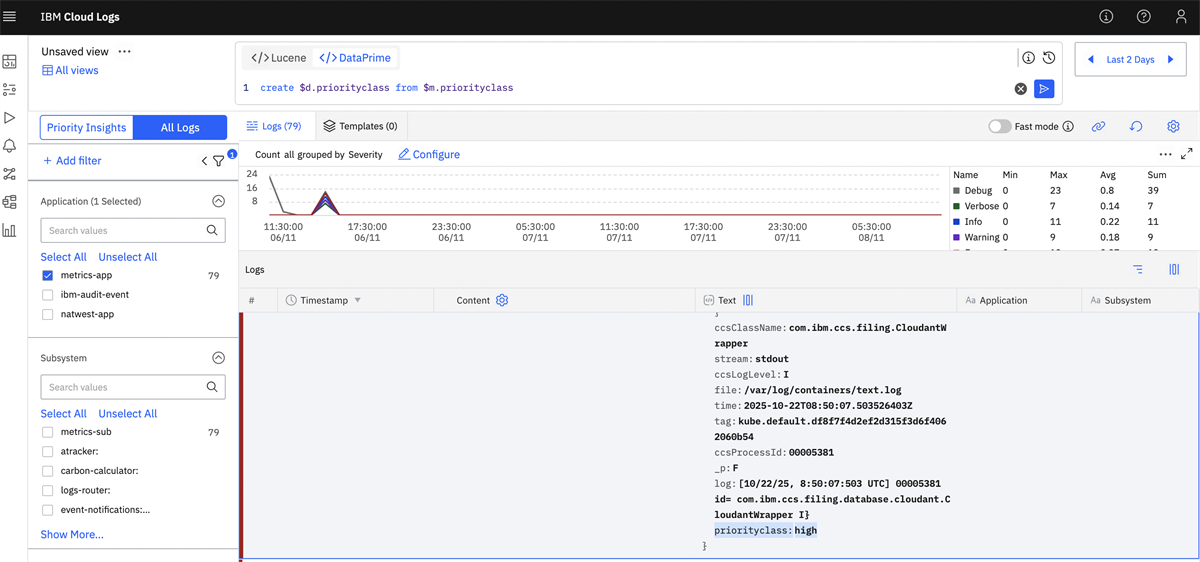Open the logs view settings gear
The image size is (1200, 562).
(x=1174, y=127)
